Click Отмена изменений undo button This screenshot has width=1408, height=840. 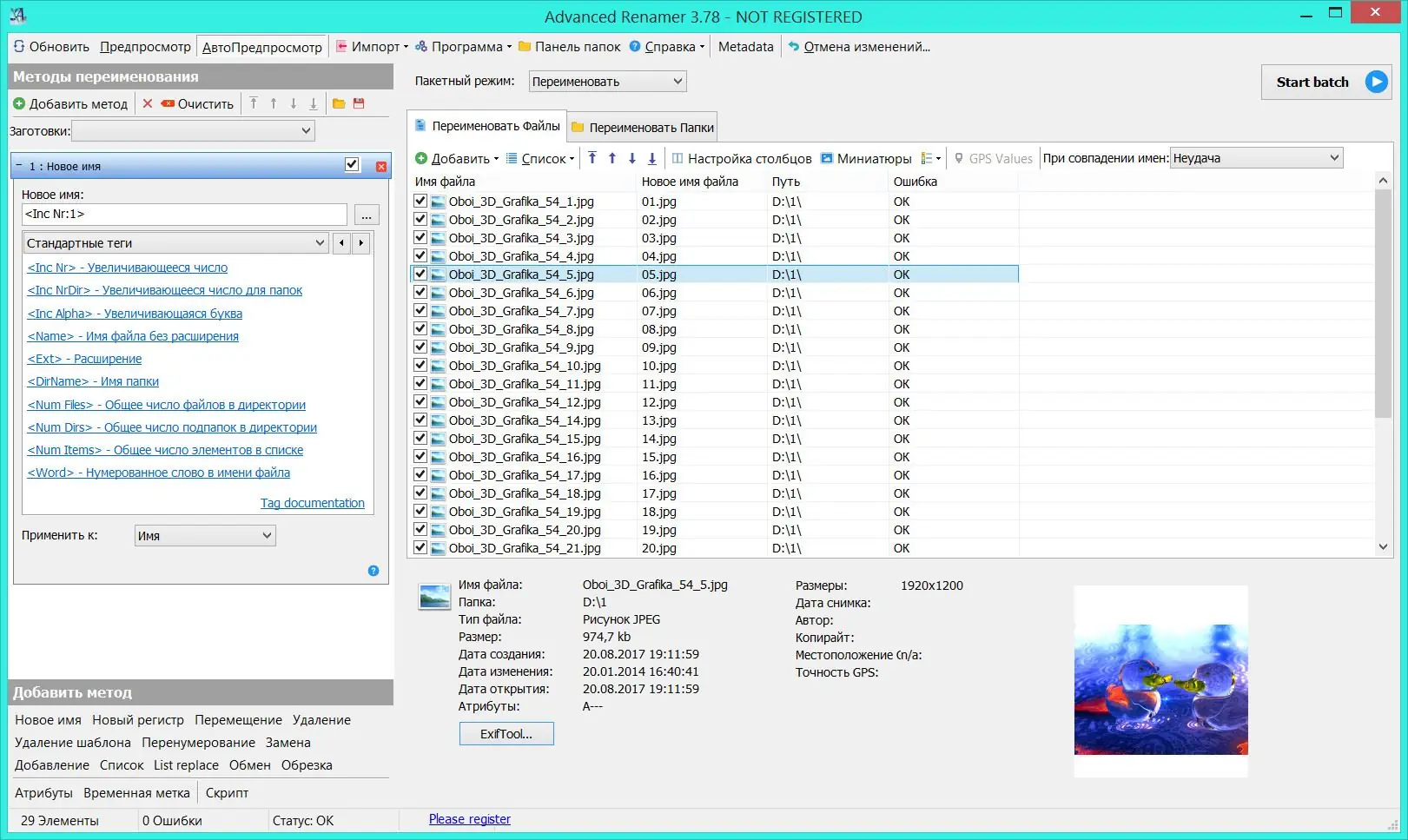(x=859, y=46)
